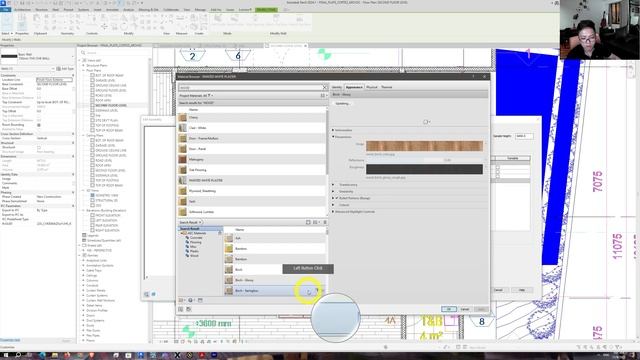Image resolution: width=640 pixels, height=360 pixels.
Task: Click Apply in Material Browser
Action: (480, 309)
